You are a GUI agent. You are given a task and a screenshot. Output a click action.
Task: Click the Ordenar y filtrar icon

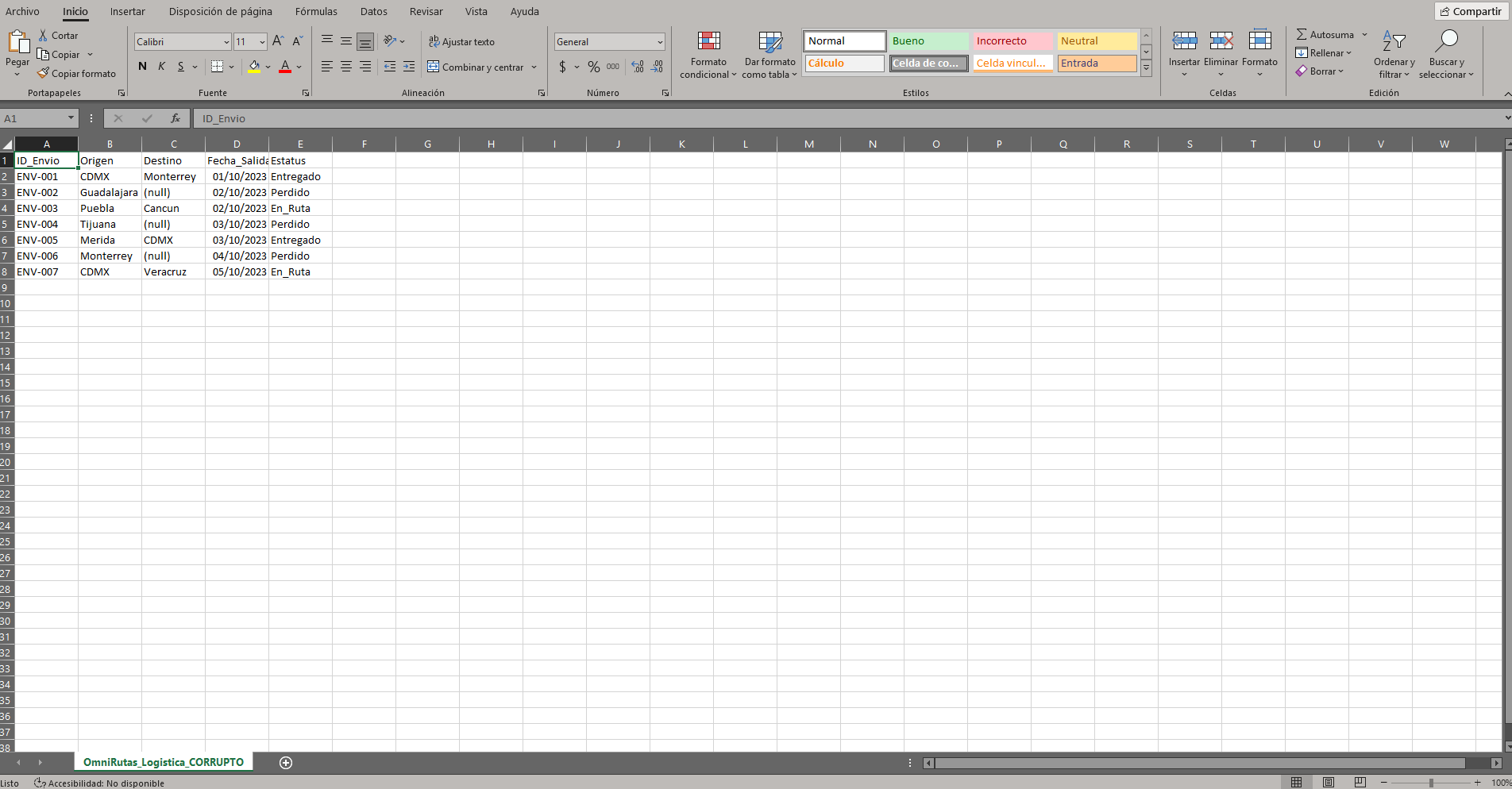[x=1394, y=41]
